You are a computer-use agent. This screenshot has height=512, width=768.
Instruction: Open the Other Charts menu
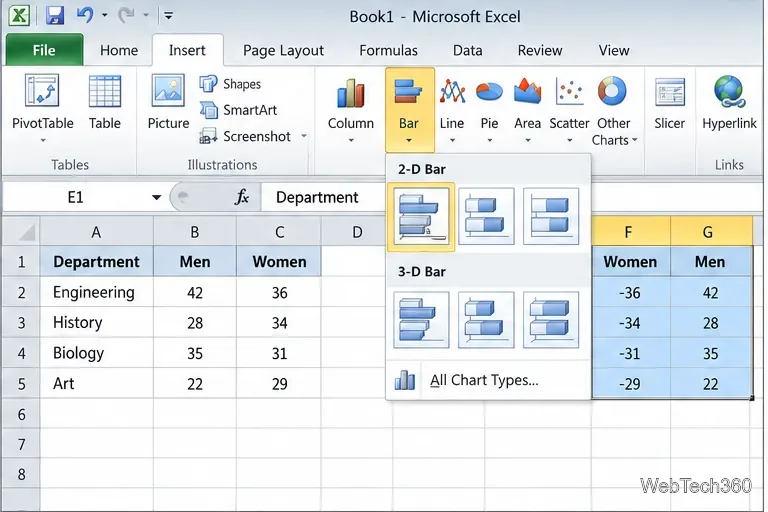tap(613, 110)
